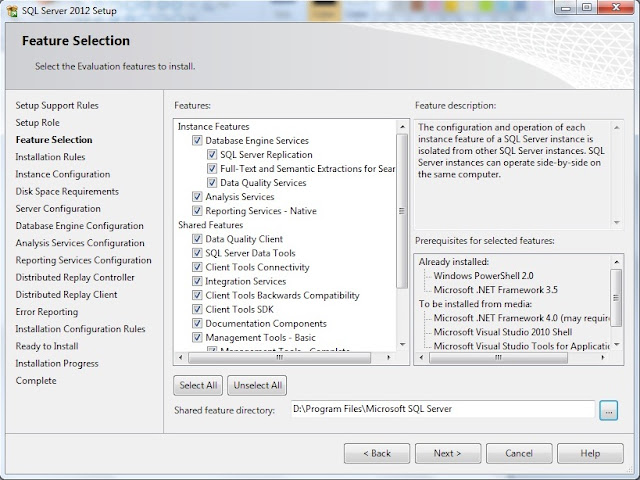Select Ready to Install step
This screenshot has height=480, width=640.
point(47,346)
